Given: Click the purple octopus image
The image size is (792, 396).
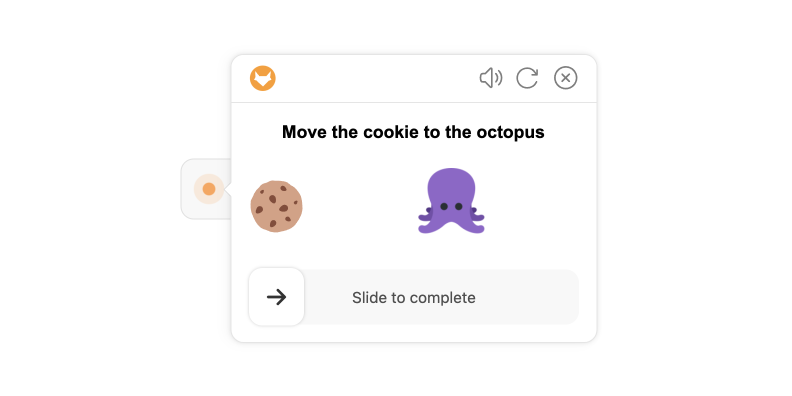Looking at the screenshot, I should coord(451,201).
